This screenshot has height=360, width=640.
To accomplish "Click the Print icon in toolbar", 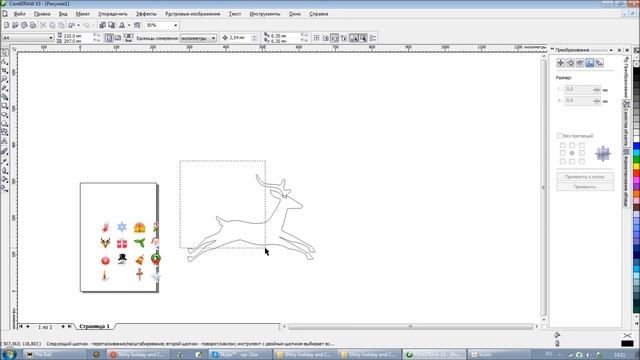I will click(x=33, y=25).
